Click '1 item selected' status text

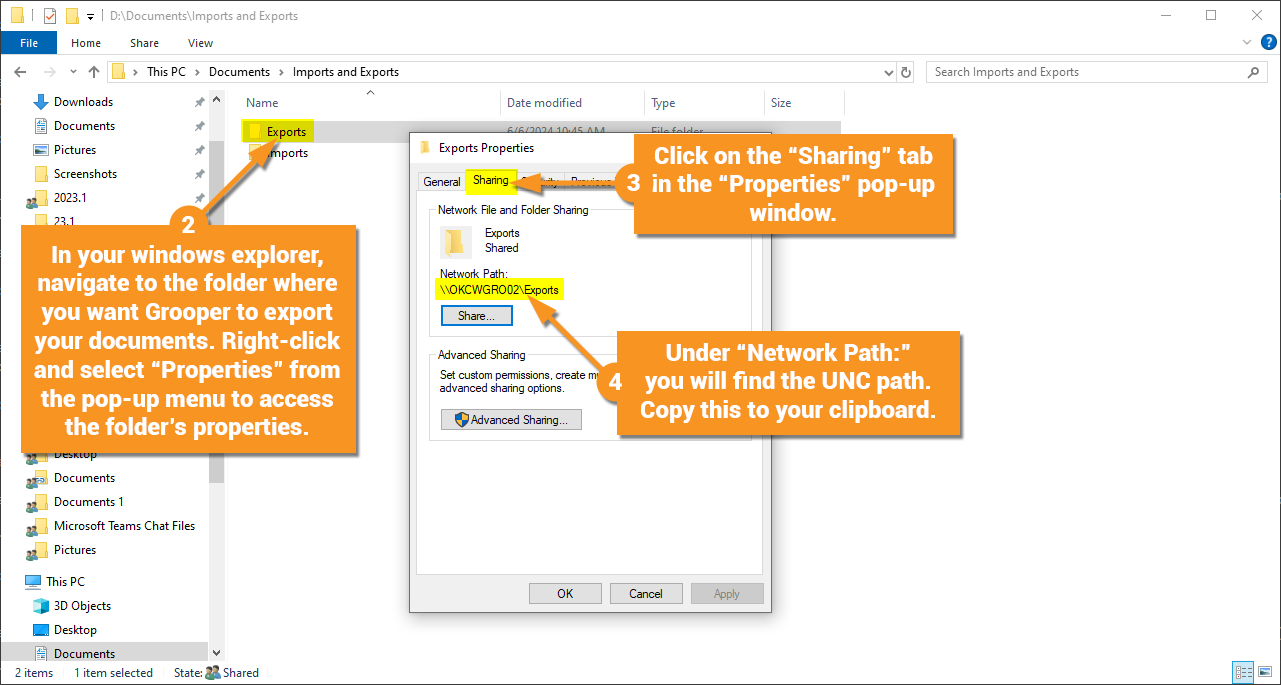pos(113,673)
